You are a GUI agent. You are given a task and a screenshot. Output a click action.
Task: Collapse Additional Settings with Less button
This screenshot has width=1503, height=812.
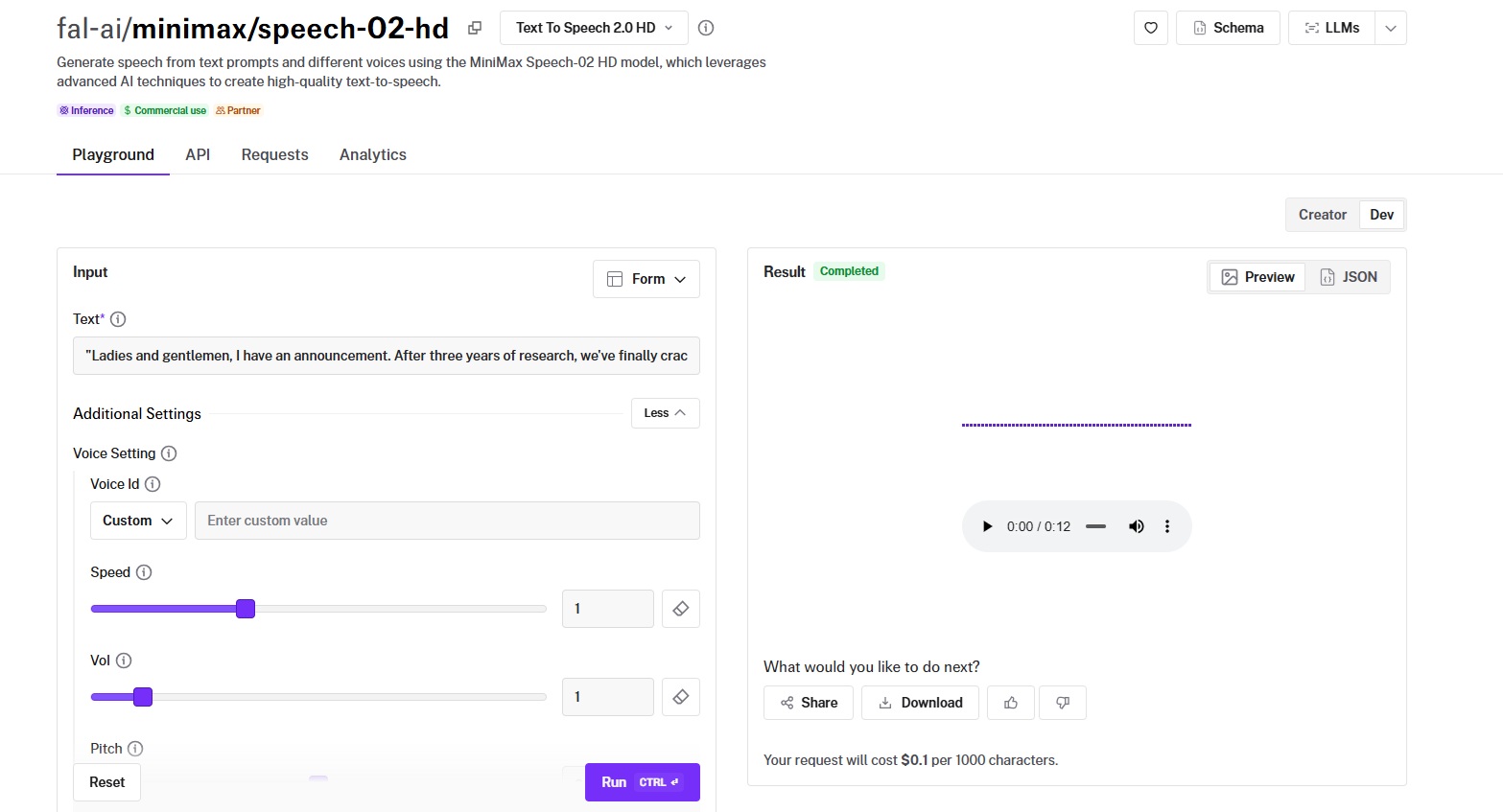[x=665, y=413]
